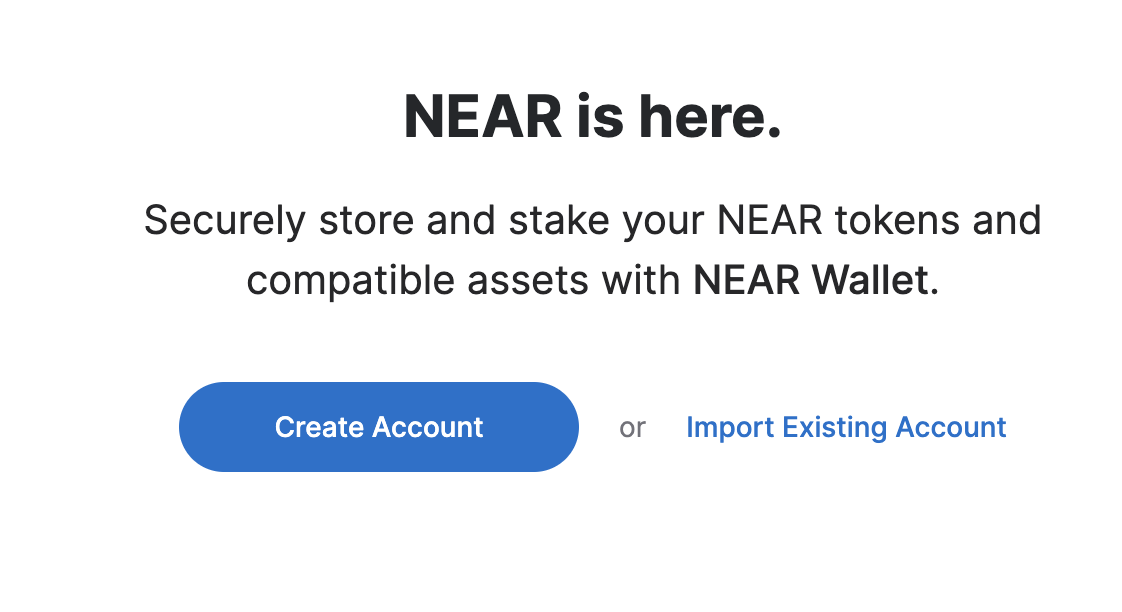
Task: Click the word 'compatible' in the description
Action: 351,282
